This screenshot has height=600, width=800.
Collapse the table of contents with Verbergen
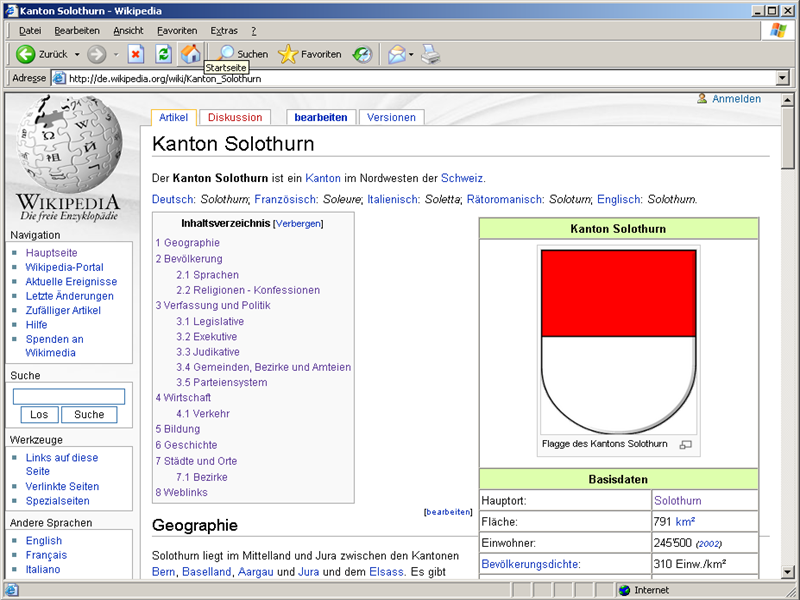pos(298,224)
